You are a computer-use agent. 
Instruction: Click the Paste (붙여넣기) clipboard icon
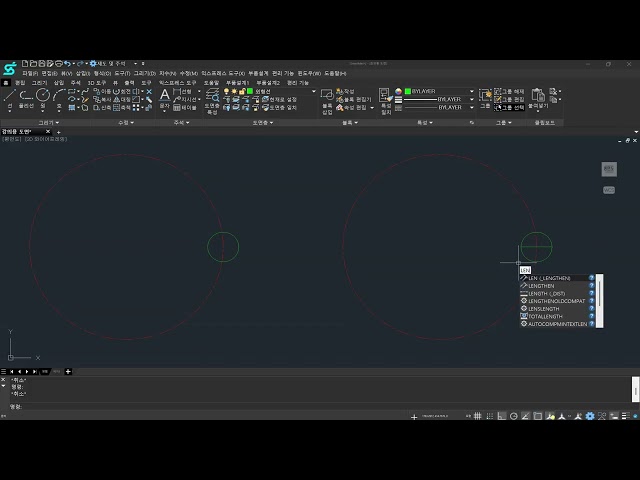(x=538, y=98)
